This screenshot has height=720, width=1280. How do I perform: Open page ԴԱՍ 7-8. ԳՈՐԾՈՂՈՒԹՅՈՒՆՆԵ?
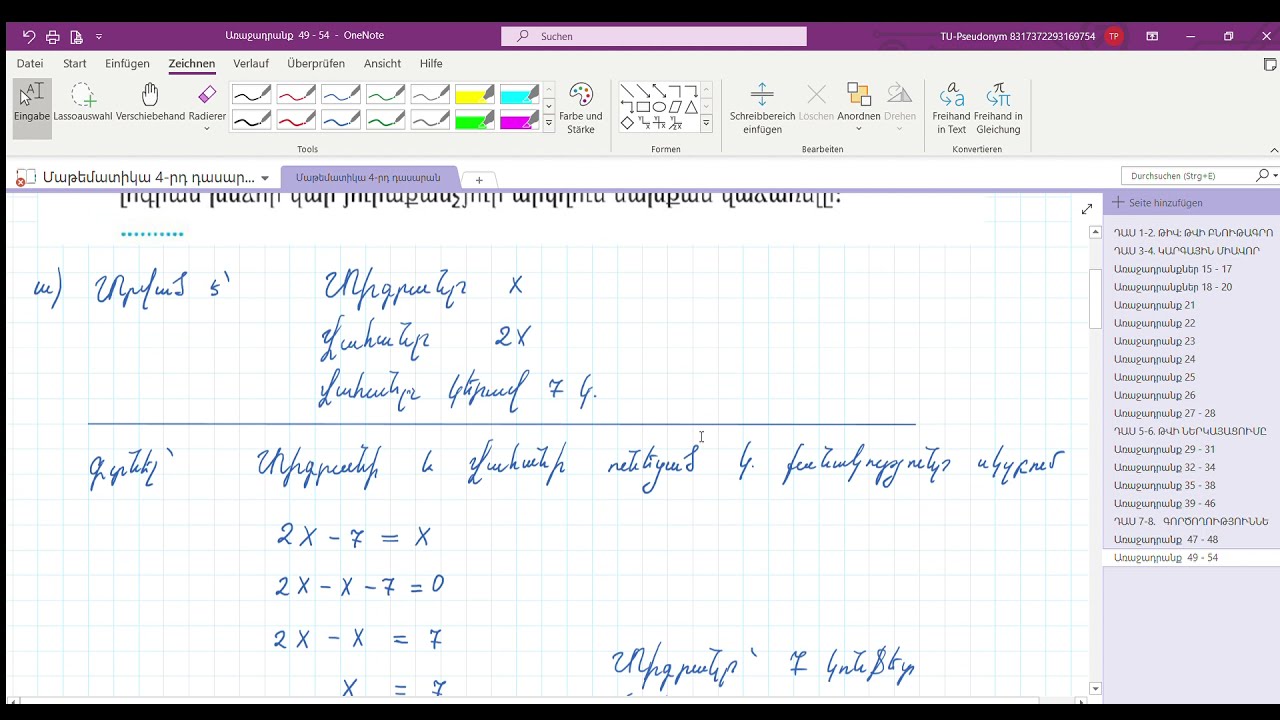1191,521
